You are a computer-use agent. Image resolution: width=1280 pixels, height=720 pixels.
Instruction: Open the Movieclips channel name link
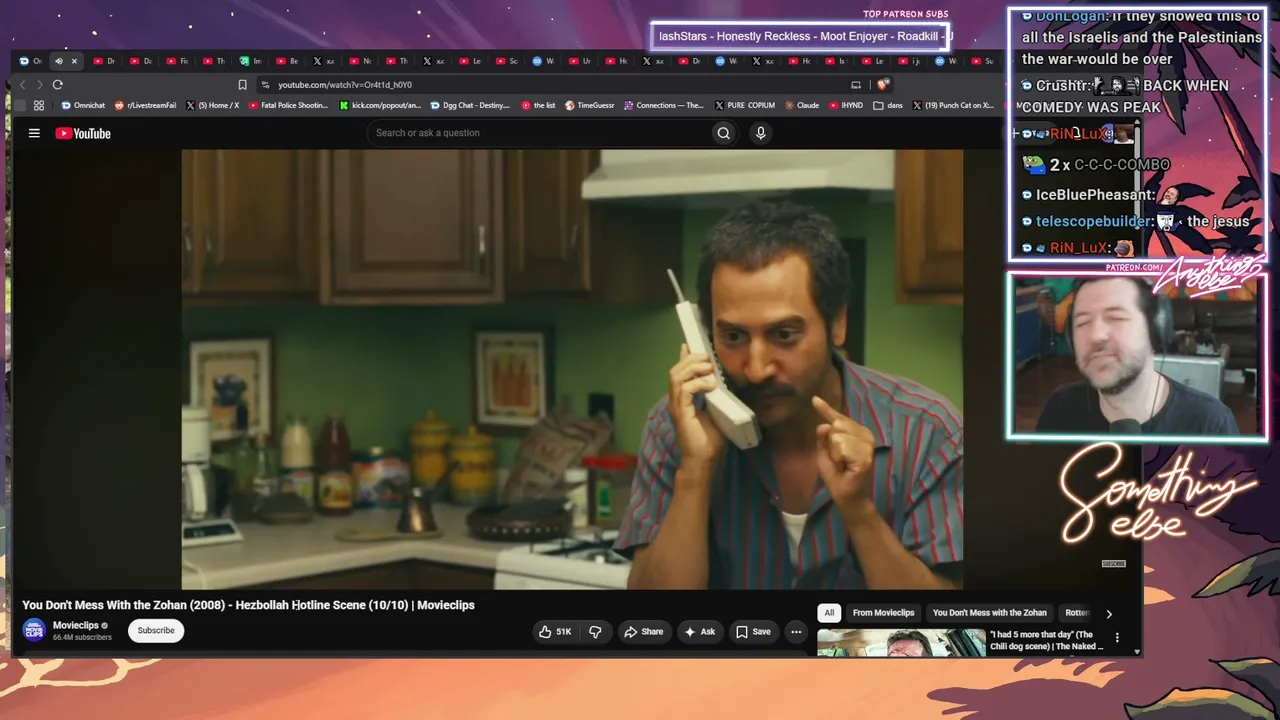(76, 626)
